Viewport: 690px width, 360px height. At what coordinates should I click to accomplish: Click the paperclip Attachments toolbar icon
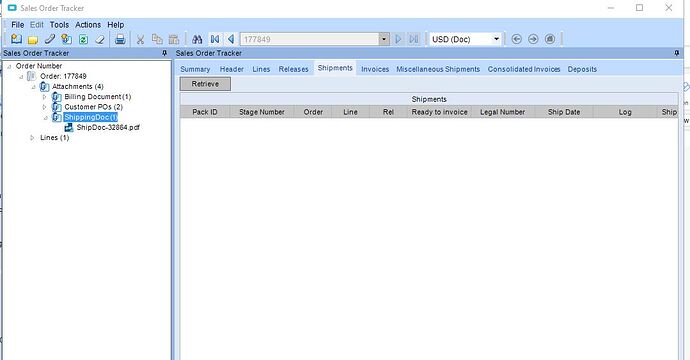(x=50, y=39)
